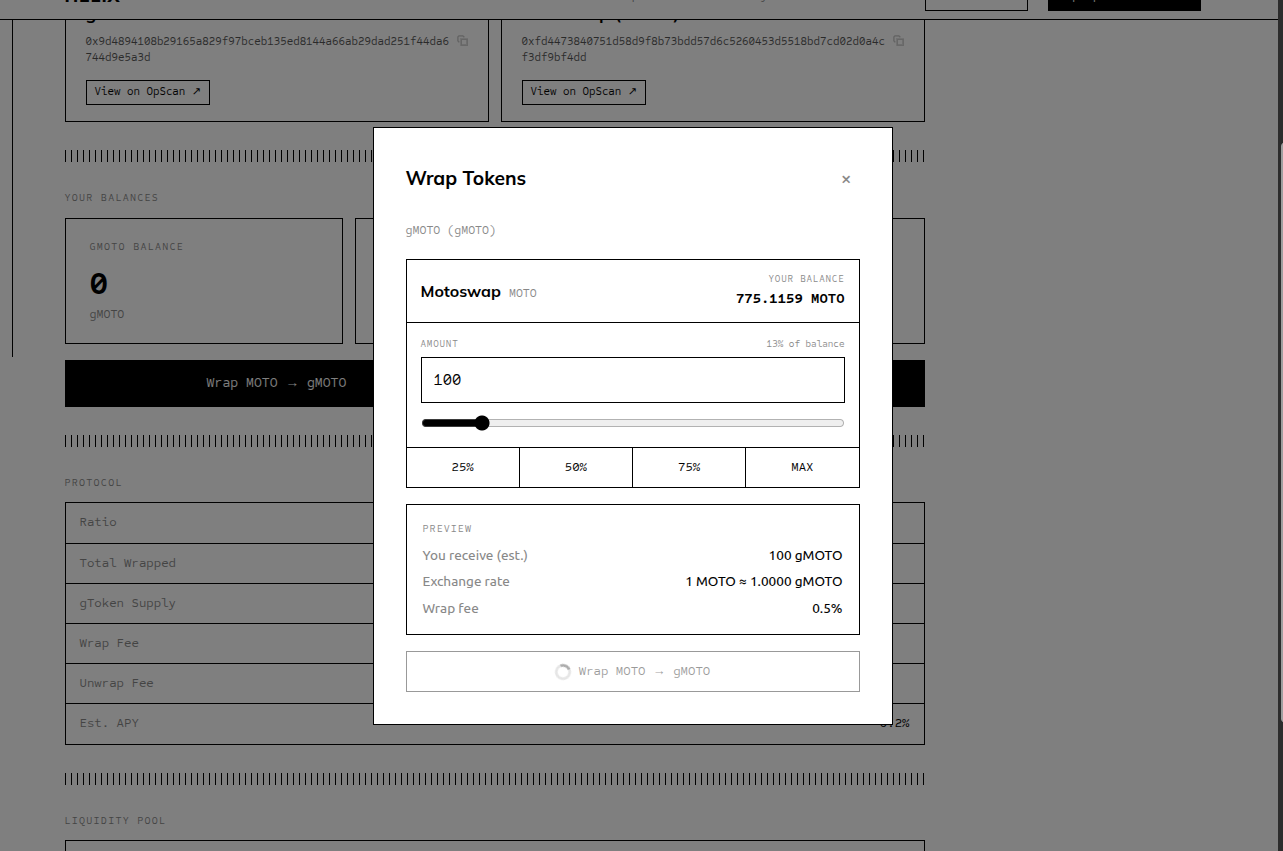The height and width of the screenshot is (851, 1283).
Task: Click the amount slider handle
Action: [x=482, y=423]
